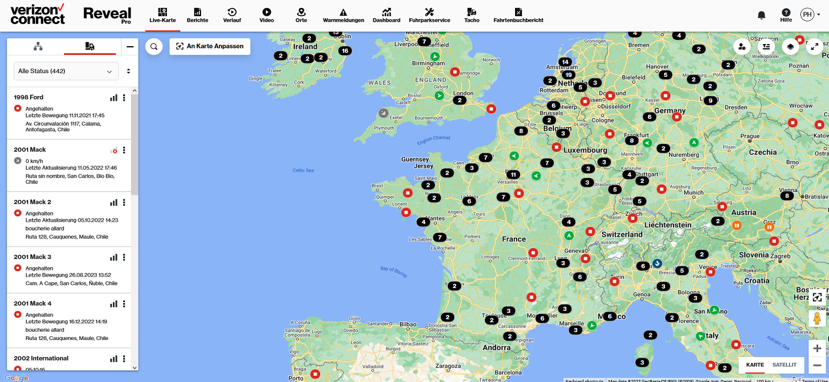Click cluster marker 11 near Paris
The height and width of the screenshot is (382, 829).
(513, 174)
